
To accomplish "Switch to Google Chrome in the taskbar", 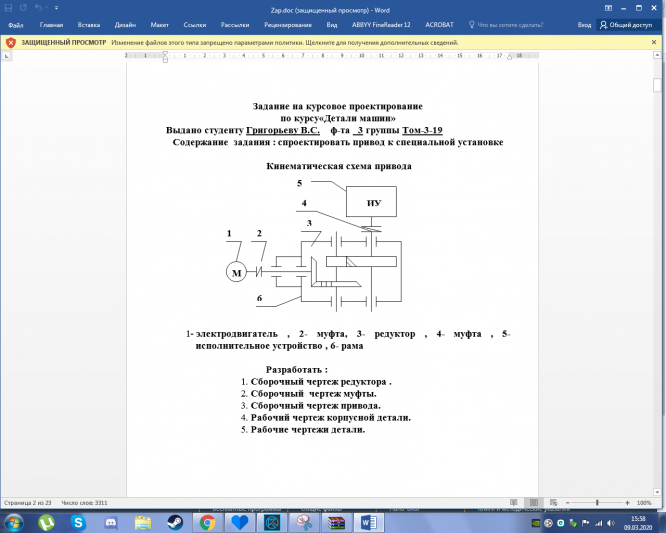I will [207, 523].
